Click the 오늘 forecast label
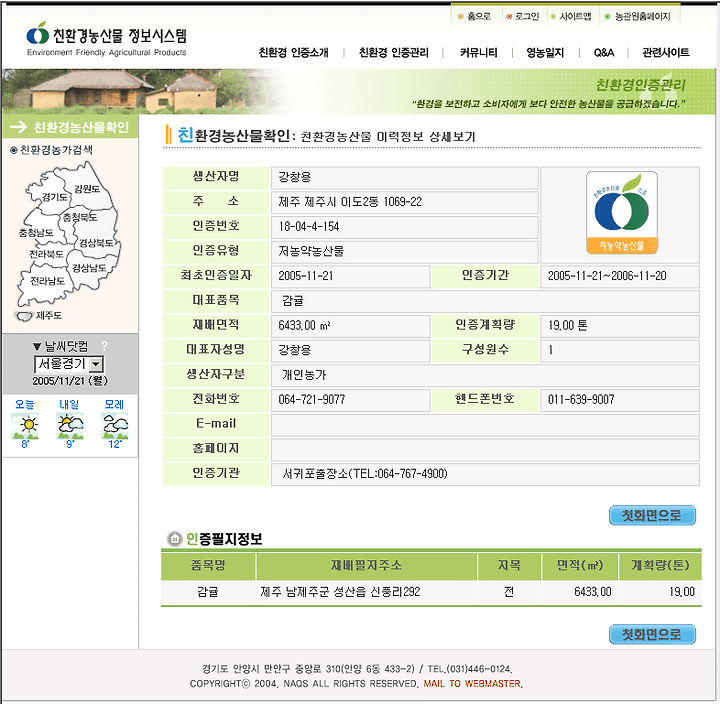This screenshot has width=720, height=704. [x=25, y=404]
